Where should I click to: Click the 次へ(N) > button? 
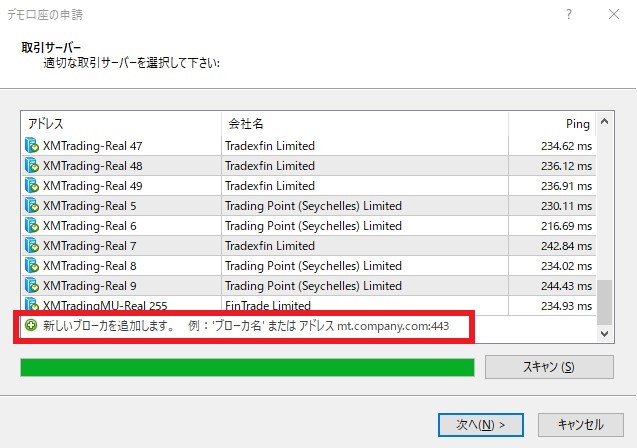coord(481,424)
